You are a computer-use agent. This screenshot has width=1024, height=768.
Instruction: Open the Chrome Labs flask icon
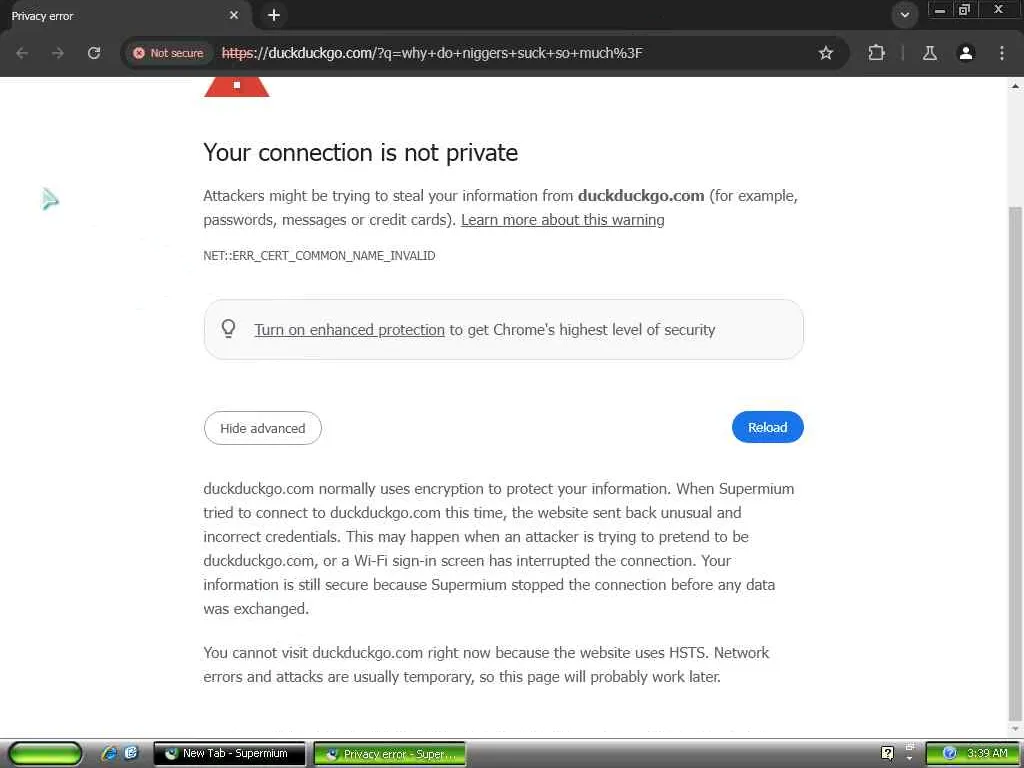click(929, 53)
